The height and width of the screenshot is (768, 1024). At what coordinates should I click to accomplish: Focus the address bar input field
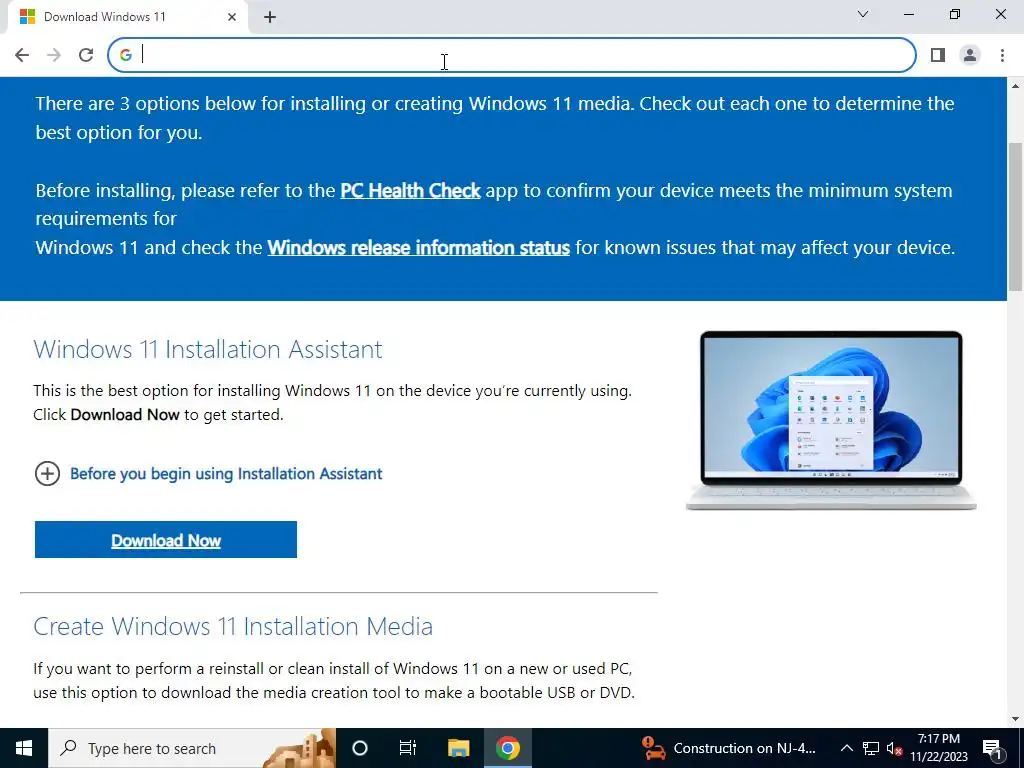(x=512, y=55)
